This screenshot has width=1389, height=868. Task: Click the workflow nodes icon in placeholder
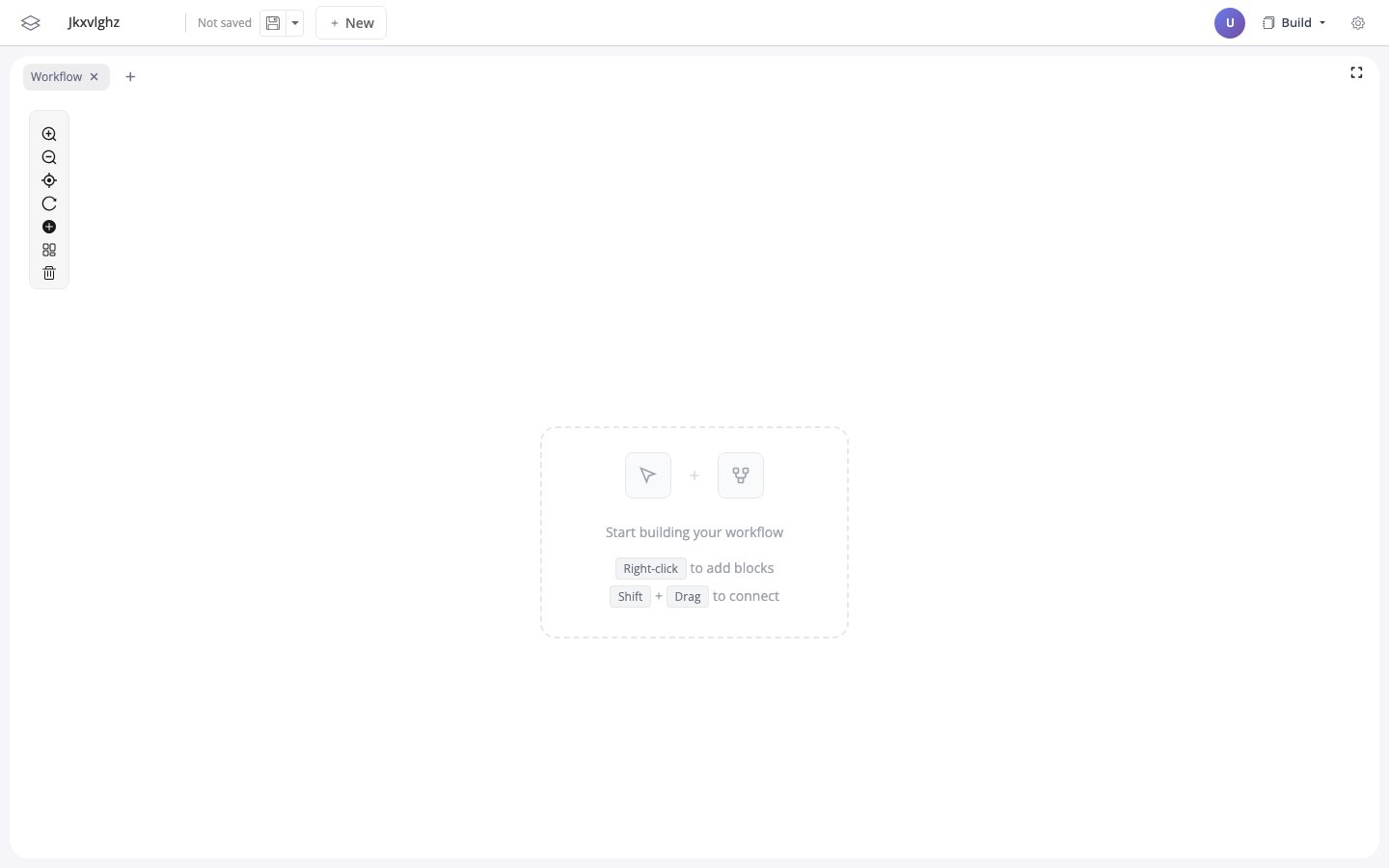coord(741,475)
